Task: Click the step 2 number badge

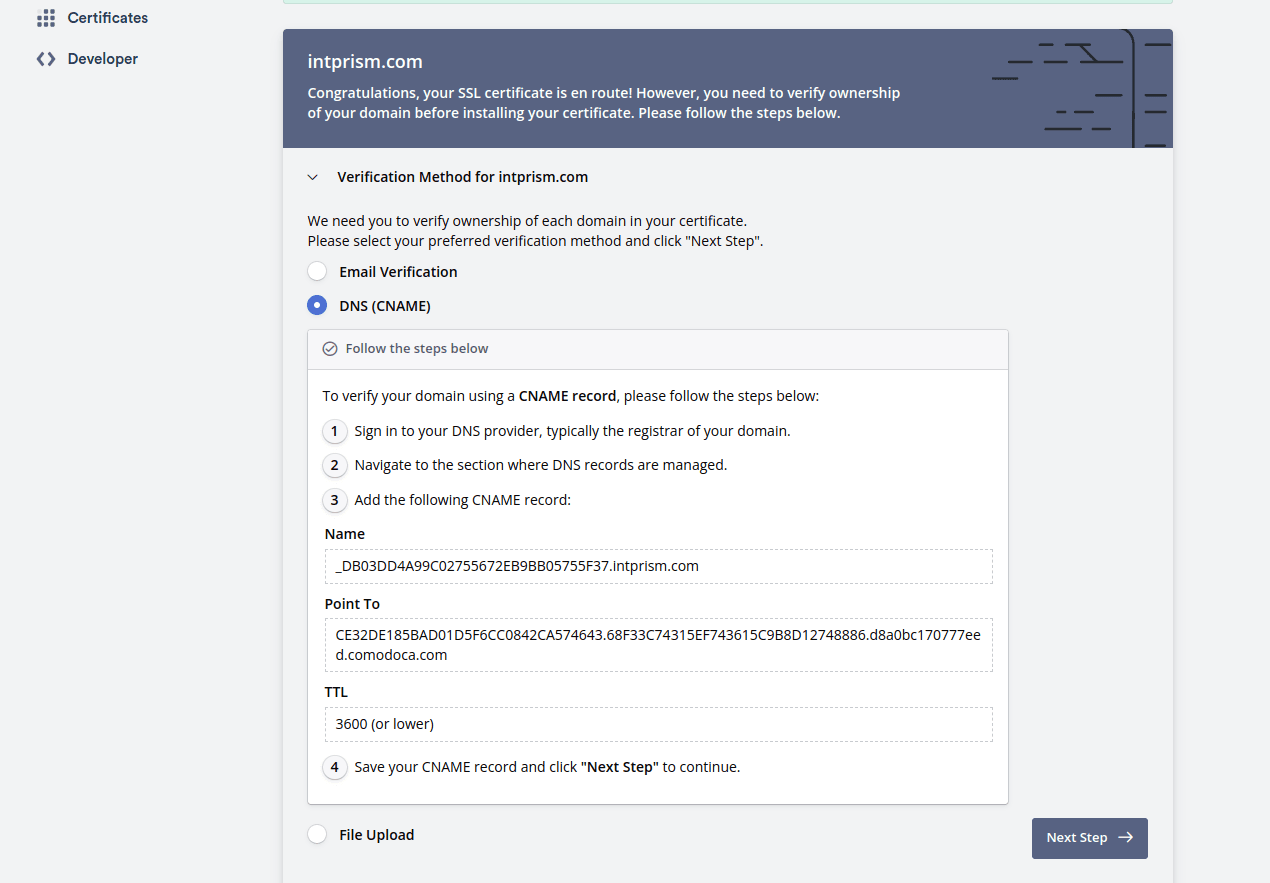Action: 335,465
